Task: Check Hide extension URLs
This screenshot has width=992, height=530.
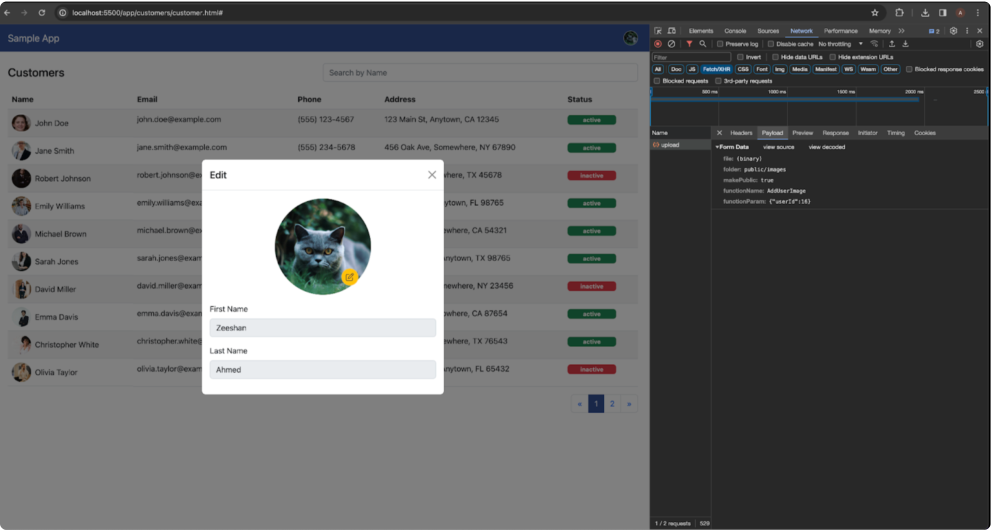Action: click(833, 57)
